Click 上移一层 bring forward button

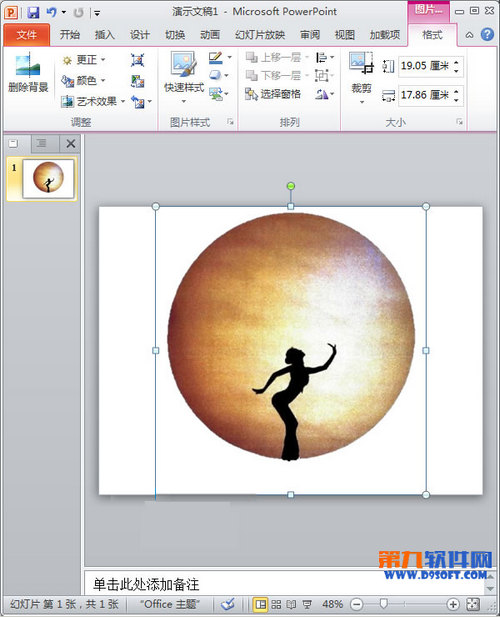[x=273, y=57]
